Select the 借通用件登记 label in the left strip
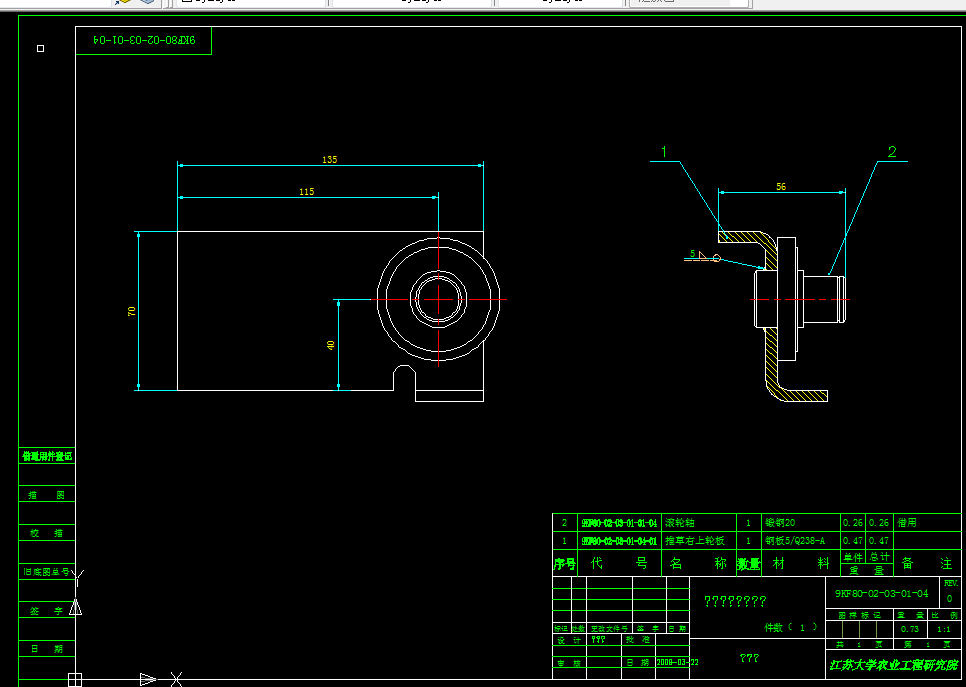This screenshot has width=966, height=687. coord(47,457)
